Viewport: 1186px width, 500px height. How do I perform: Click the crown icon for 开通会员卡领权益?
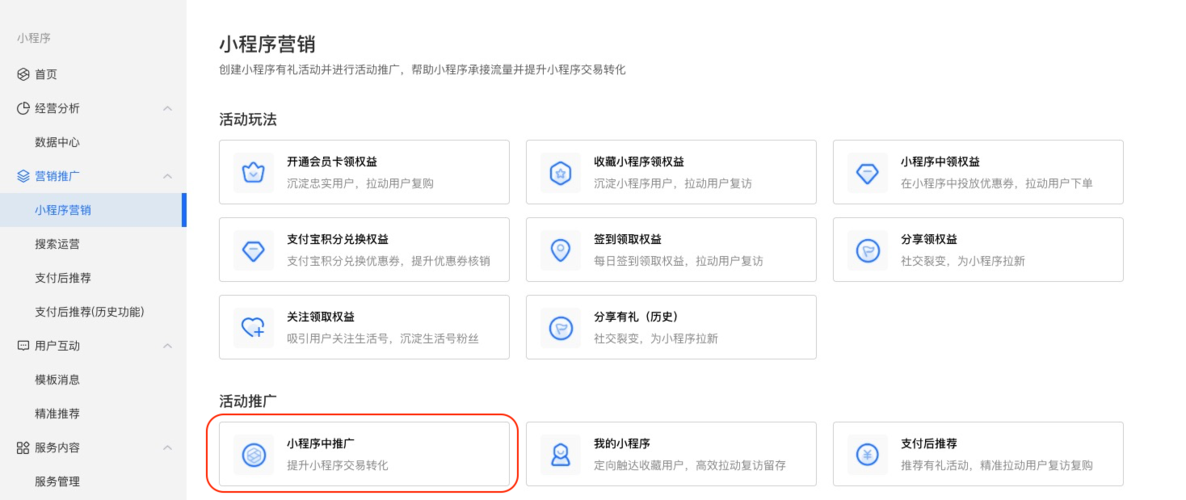pyautogui.click(x=253, y=172)
